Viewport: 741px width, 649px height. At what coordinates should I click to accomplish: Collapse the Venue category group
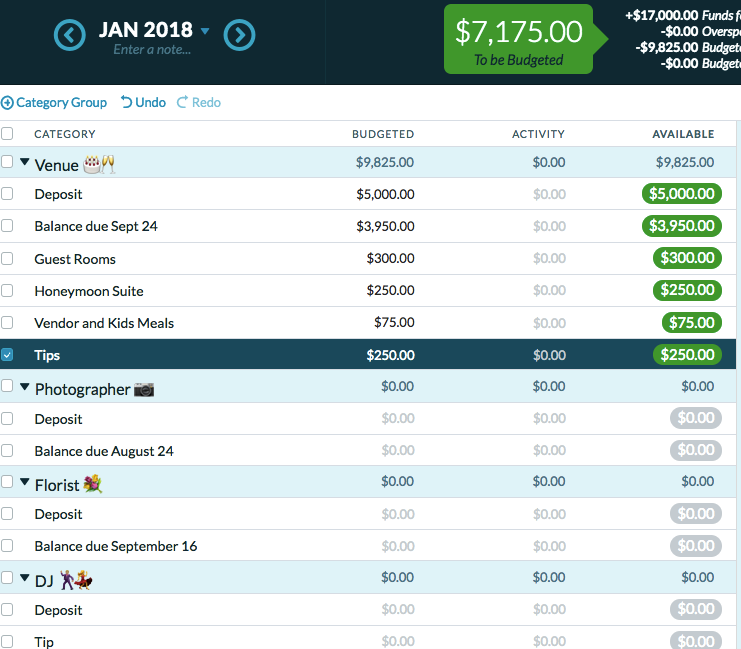[x=25, y=161]
